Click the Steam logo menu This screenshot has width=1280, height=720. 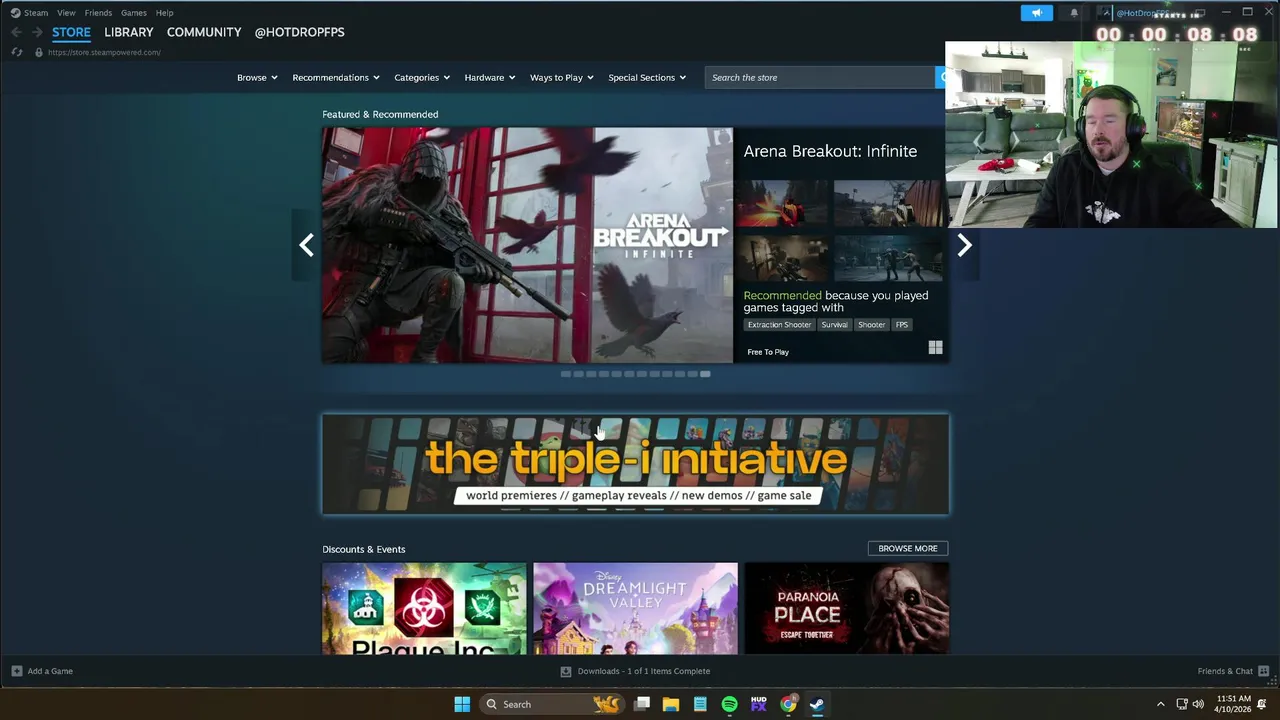[29, 13]
